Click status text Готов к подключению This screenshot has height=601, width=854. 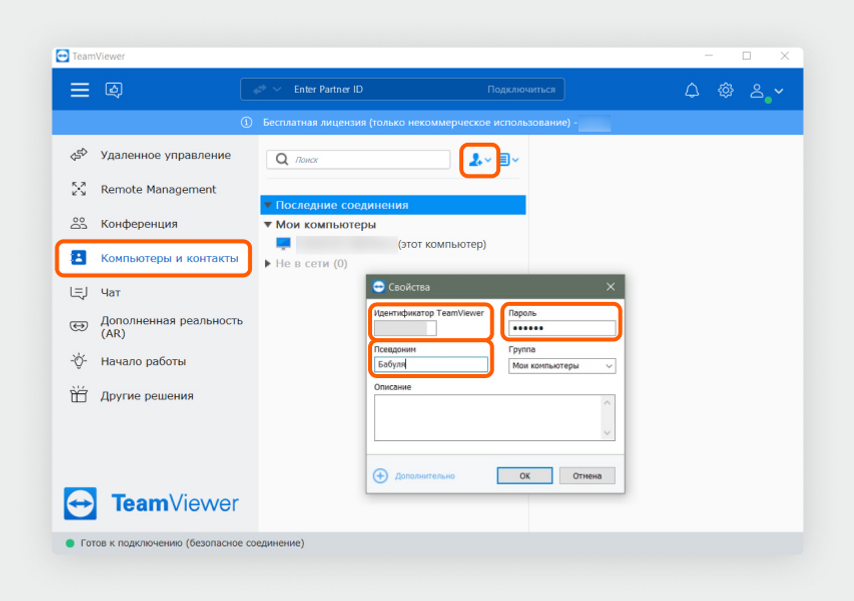(x=192, y=543)
